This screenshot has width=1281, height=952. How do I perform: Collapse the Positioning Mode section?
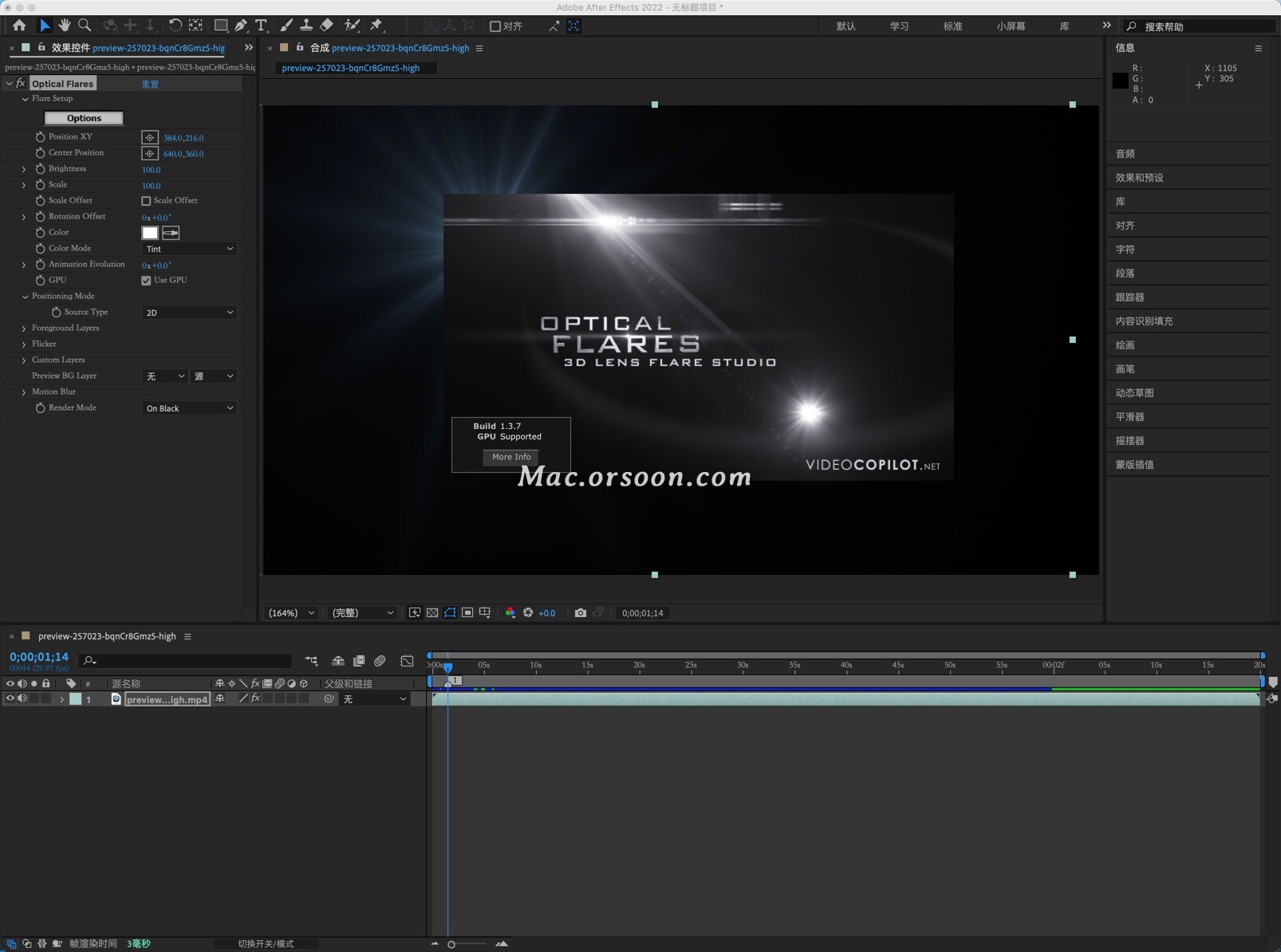pos(26,296)
